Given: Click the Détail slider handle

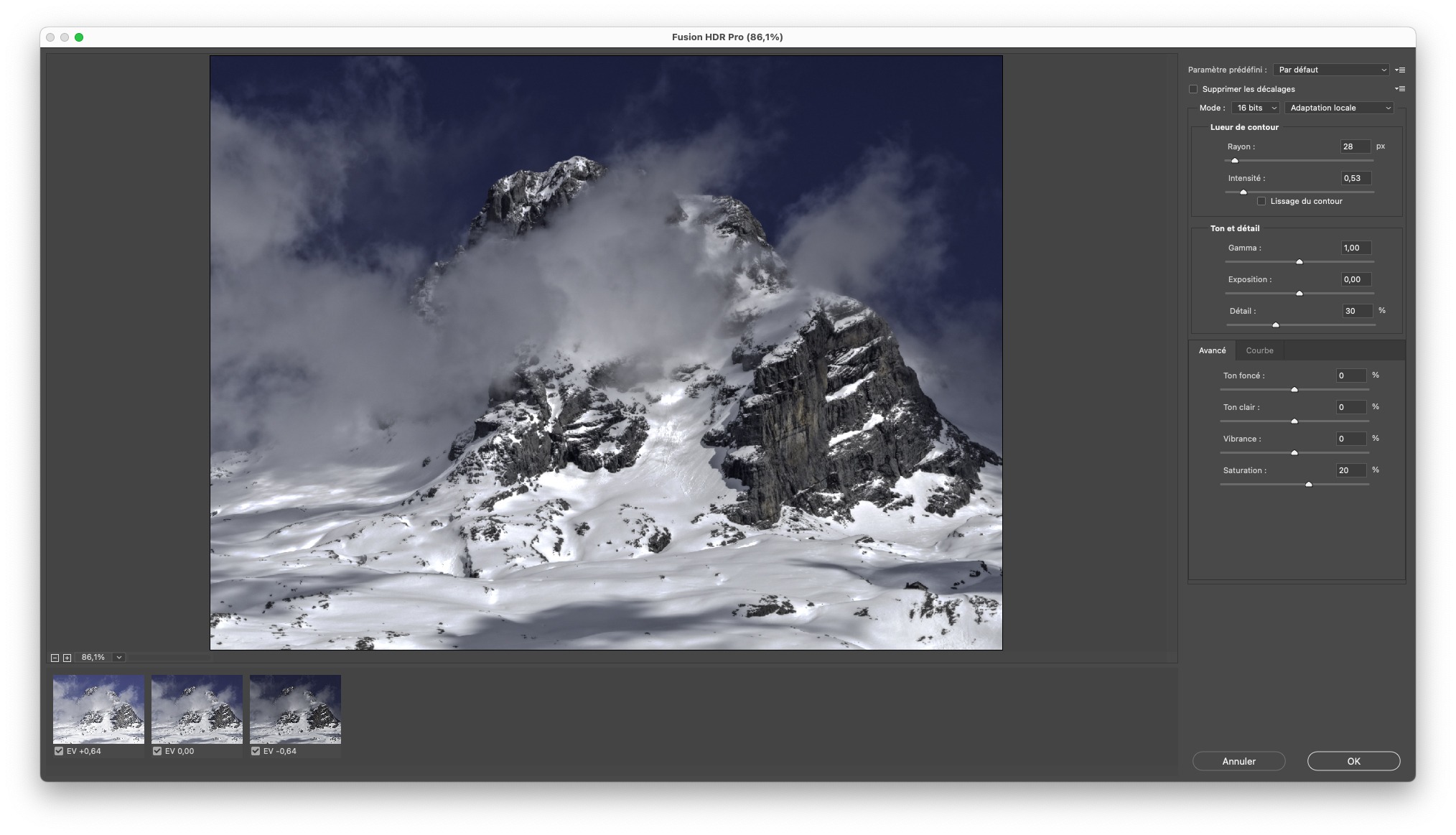Looking at the screenshot, I should click(1276, 325).
